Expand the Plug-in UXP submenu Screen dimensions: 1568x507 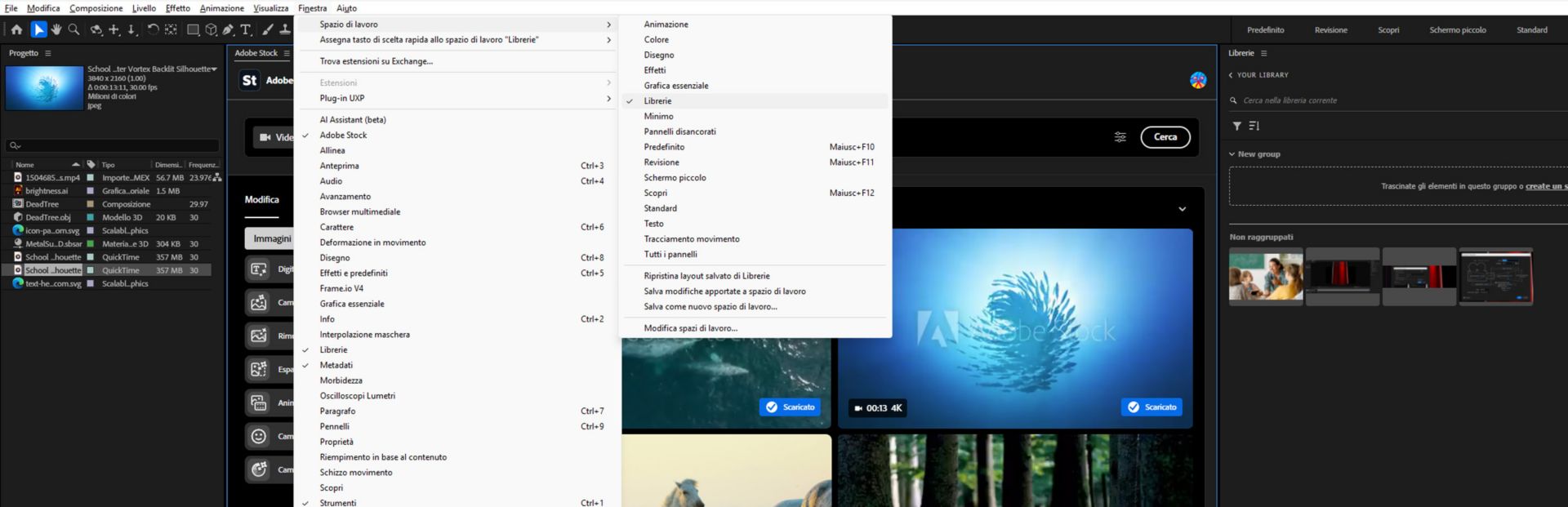457,99
